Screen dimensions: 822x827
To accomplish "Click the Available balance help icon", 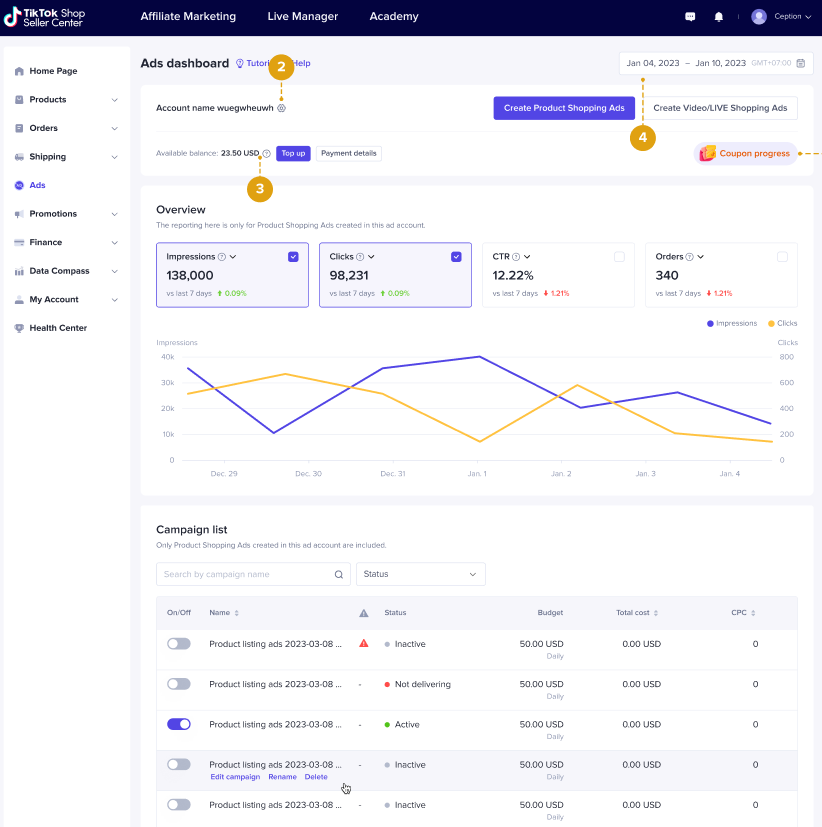I will point(267,154).
